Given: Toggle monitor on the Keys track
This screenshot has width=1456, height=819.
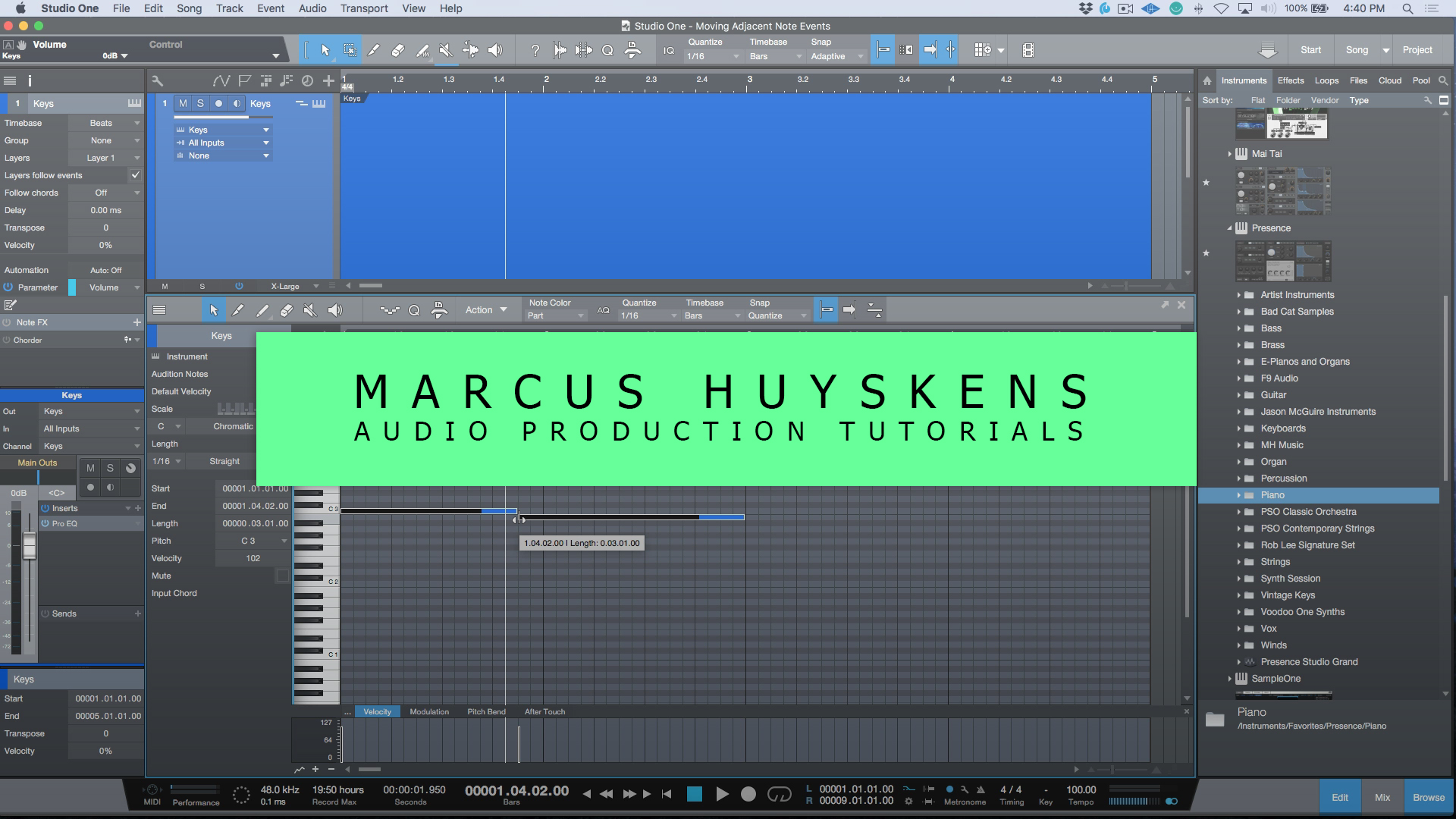Looking at the screenshot, I should coord(237,103).
